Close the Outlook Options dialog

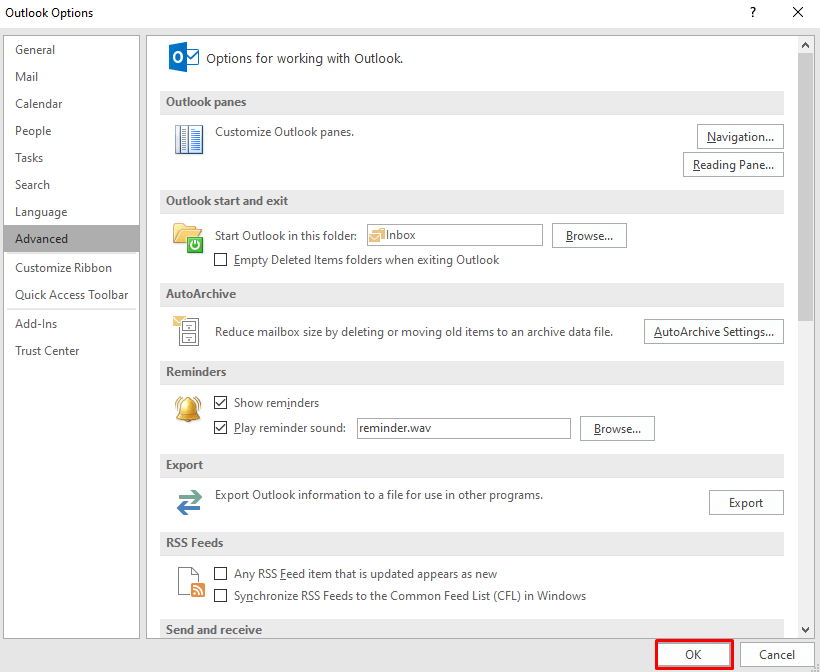(x=798, y=12)
